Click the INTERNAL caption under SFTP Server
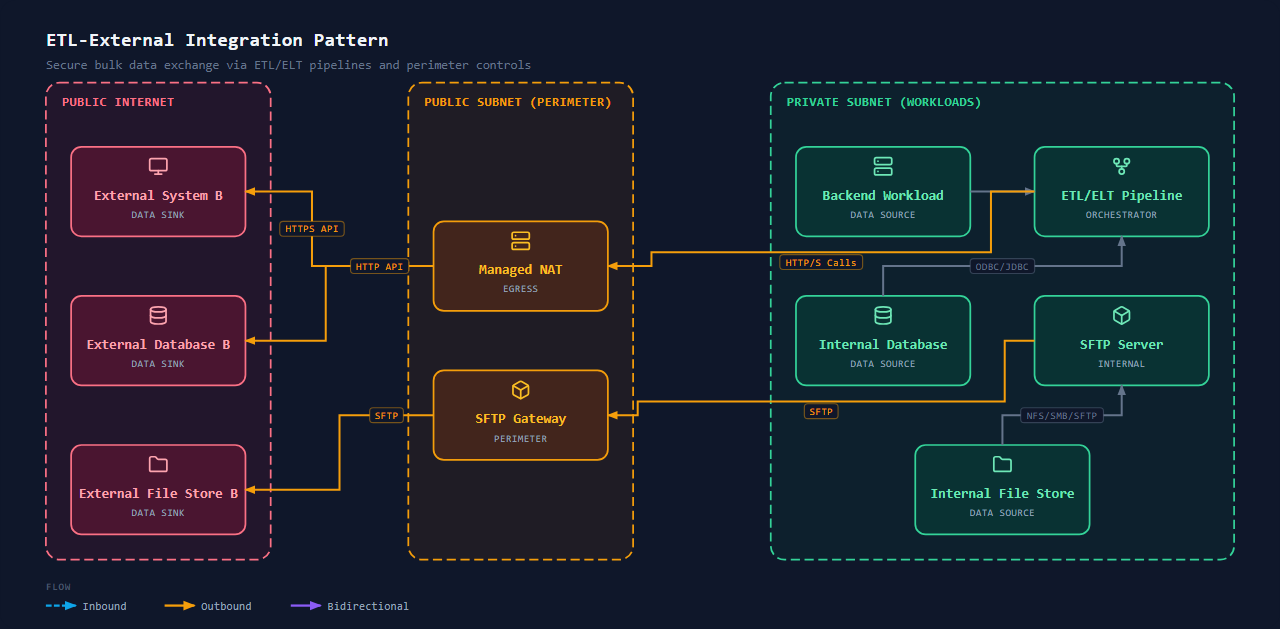The image size is (1280, 629). click(1121, 364)
